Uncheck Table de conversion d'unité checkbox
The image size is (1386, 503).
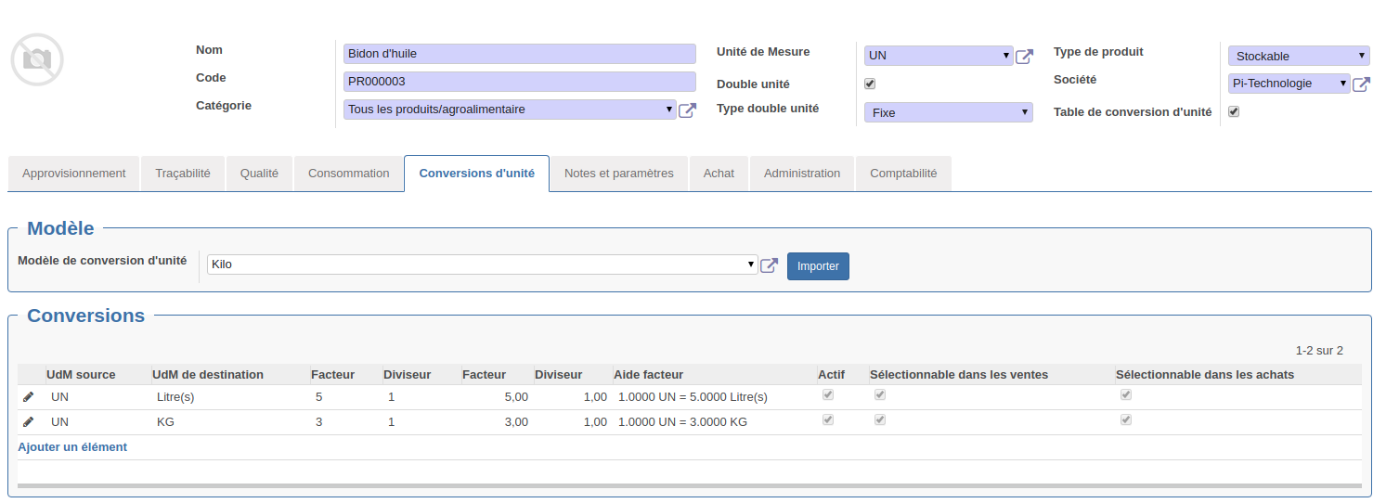tap(1233, 112)
